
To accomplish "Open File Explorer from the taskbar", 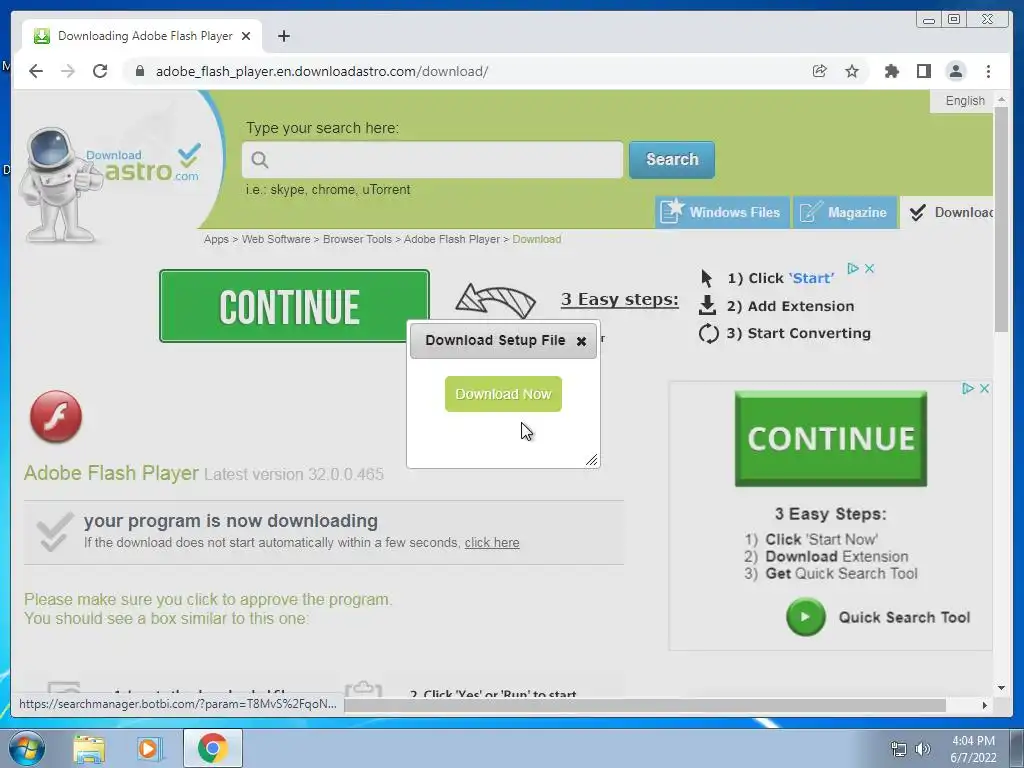I will coord(89,748).
